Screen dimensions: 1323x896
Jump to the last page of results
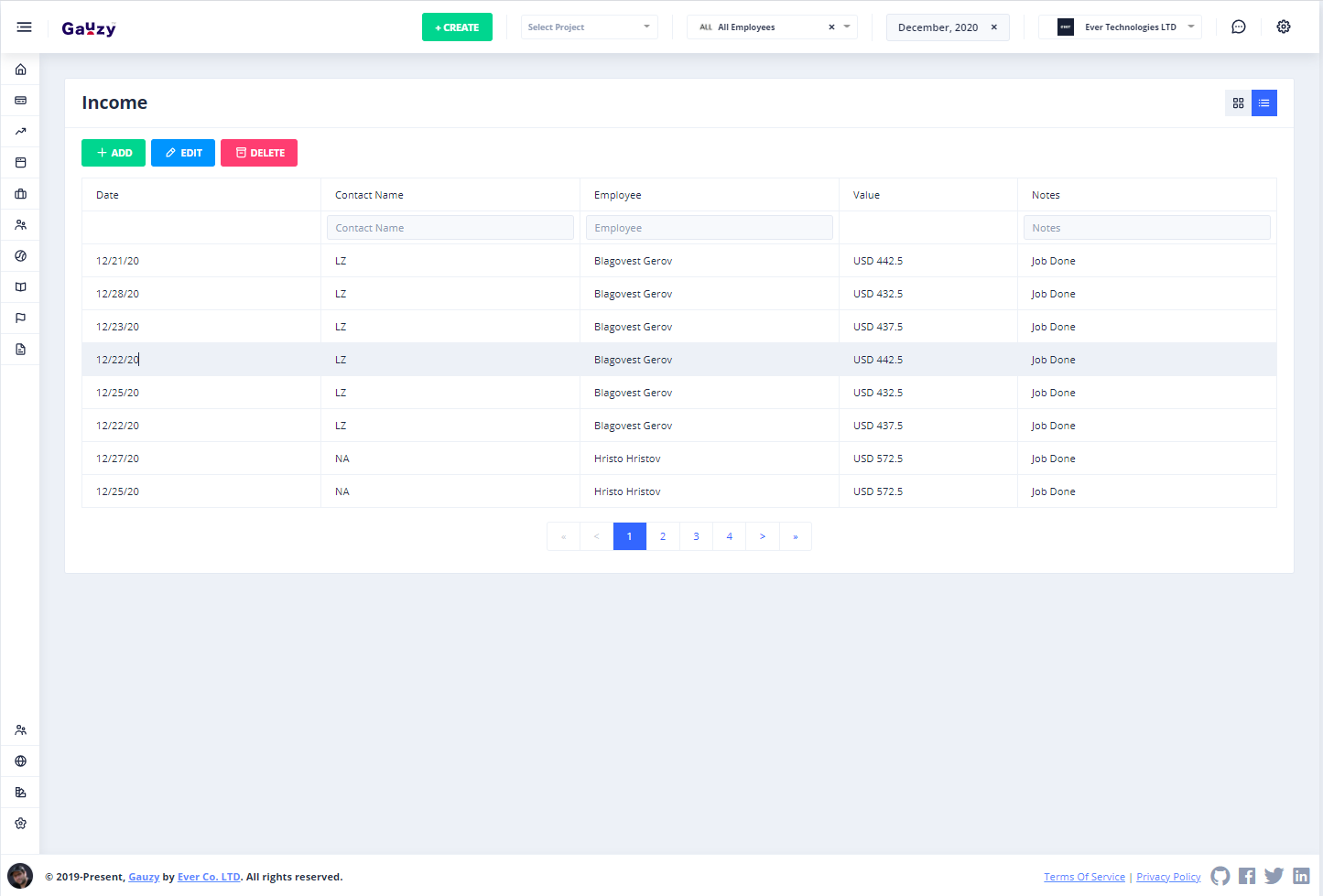[795, 536]
